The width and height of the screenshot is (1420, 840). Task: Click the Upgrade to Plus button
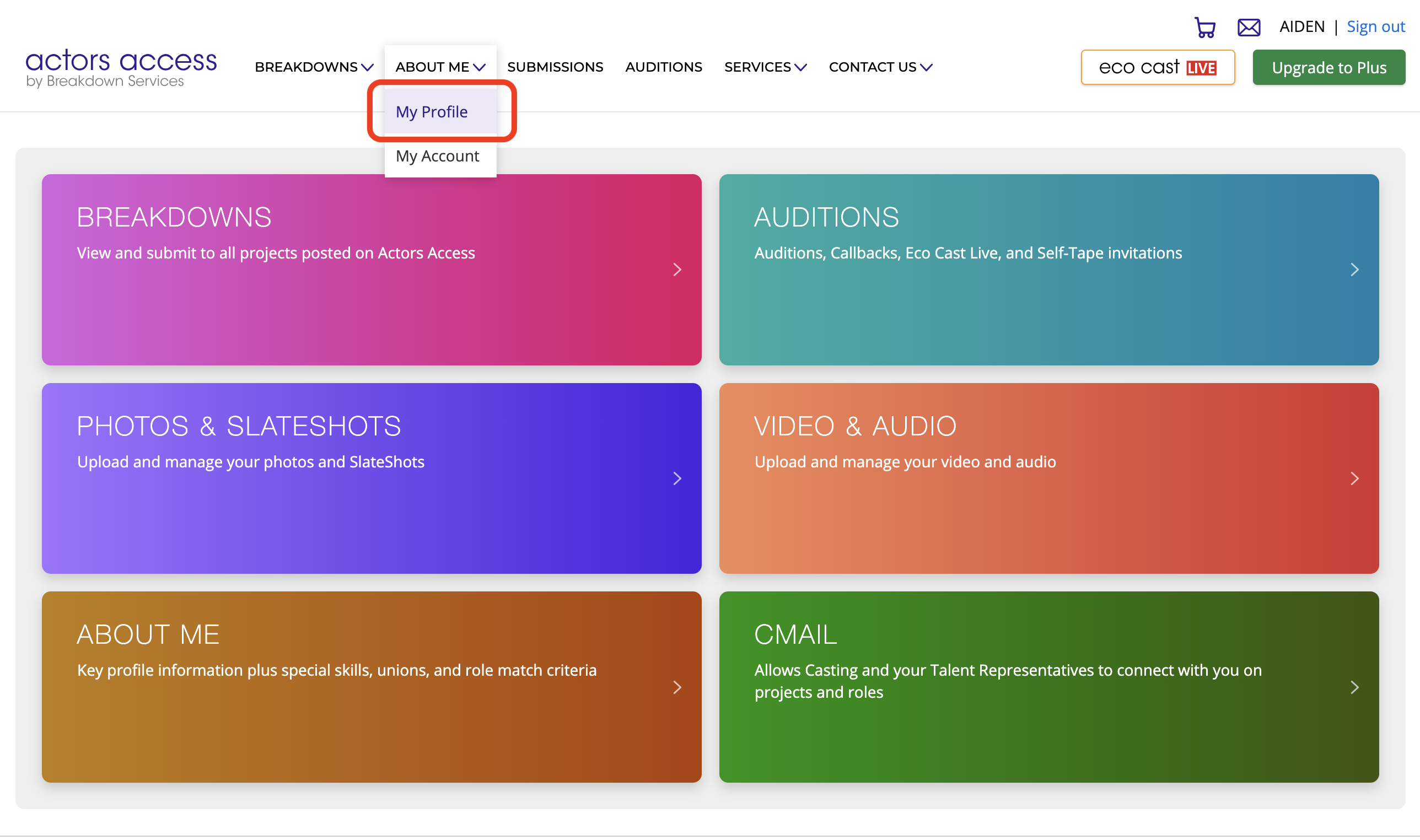1328,68
